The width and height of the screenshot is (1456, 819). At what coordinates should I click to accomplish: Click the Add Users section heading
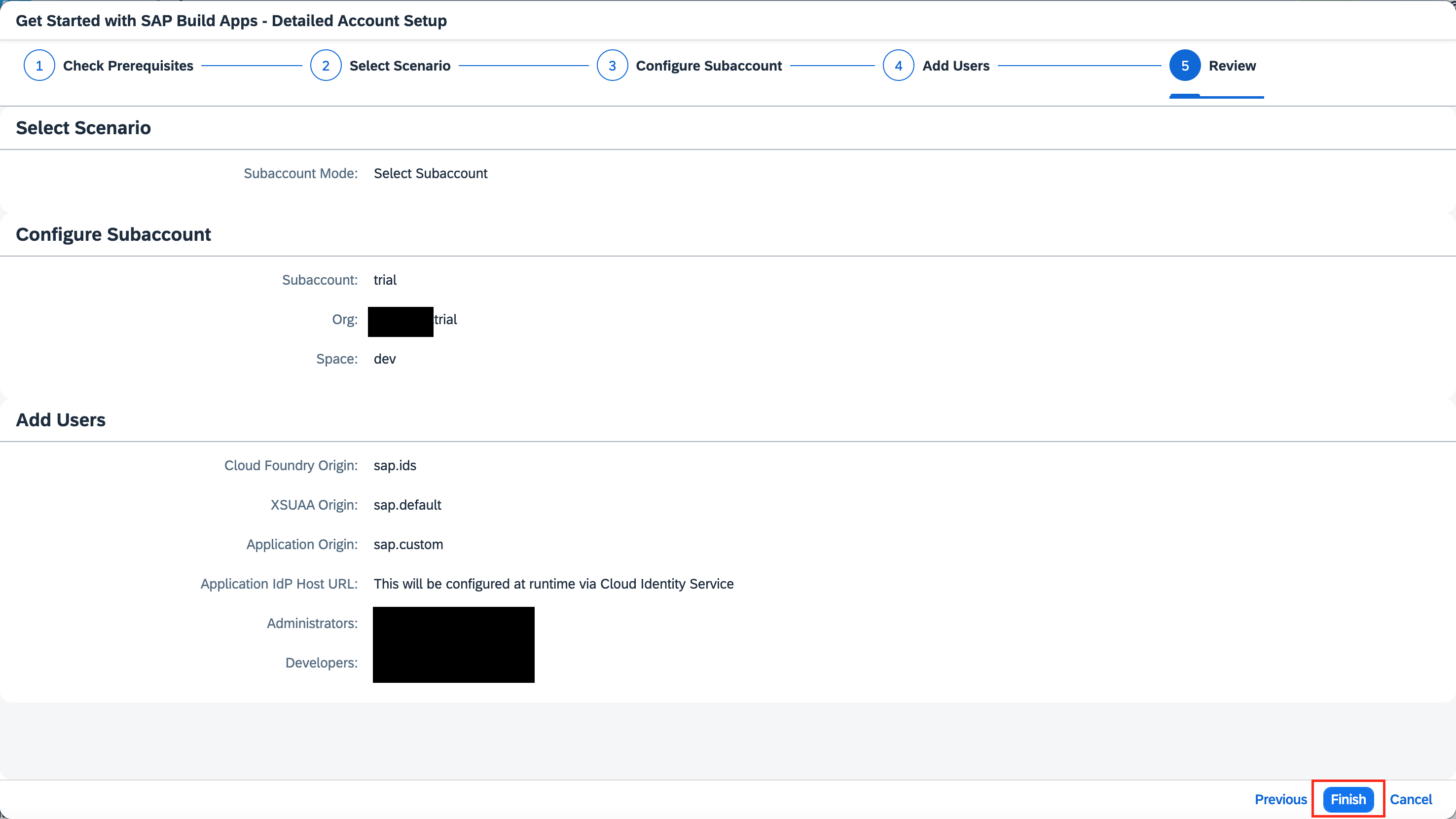[61, 420]
